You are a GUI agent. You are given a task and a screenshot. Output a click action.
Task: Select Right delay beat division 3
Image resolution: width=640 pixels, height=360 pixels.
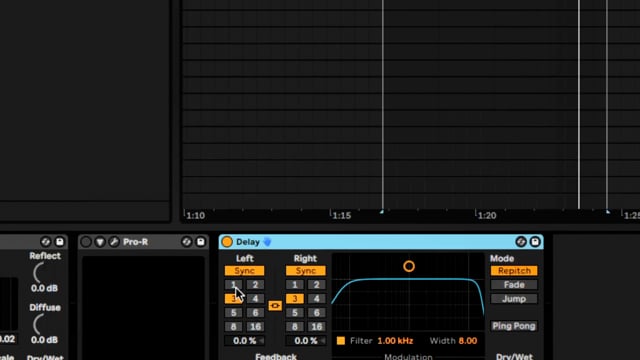pyautogui.click(x=295, y=299)
